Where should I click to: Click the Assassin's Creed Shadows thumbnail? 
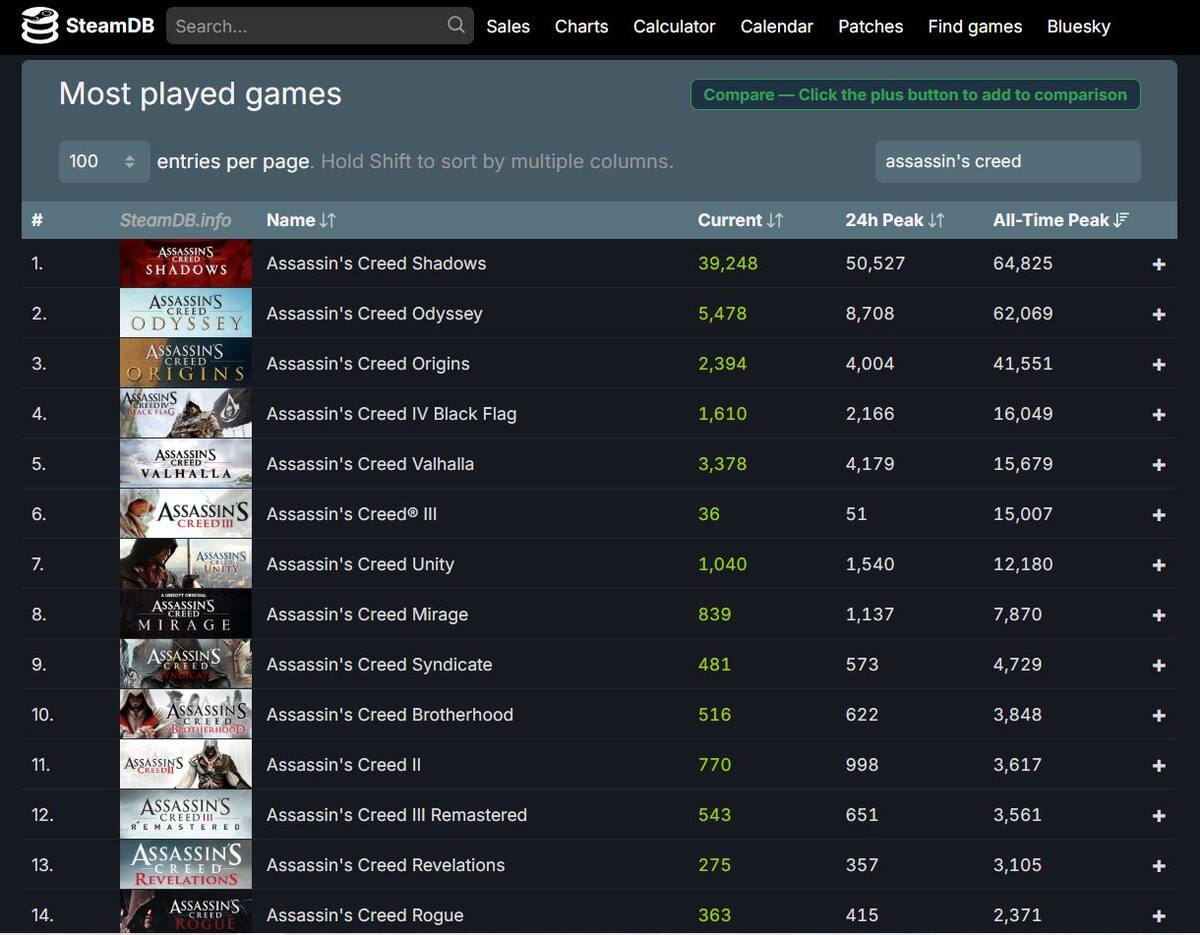pos(186,263)
